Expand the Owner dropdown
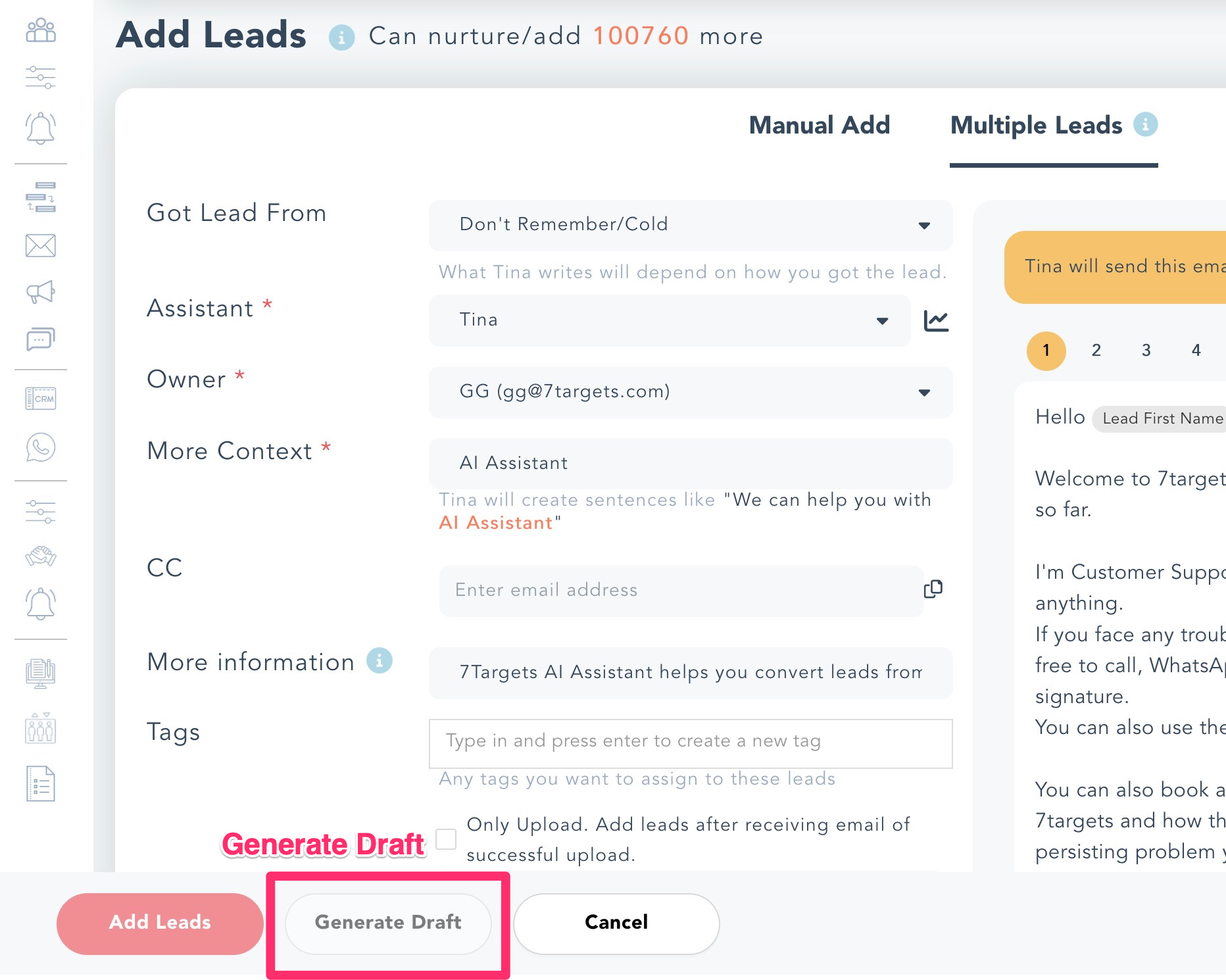The width and height of the screenshot is (1226, 980). point(691,392)
